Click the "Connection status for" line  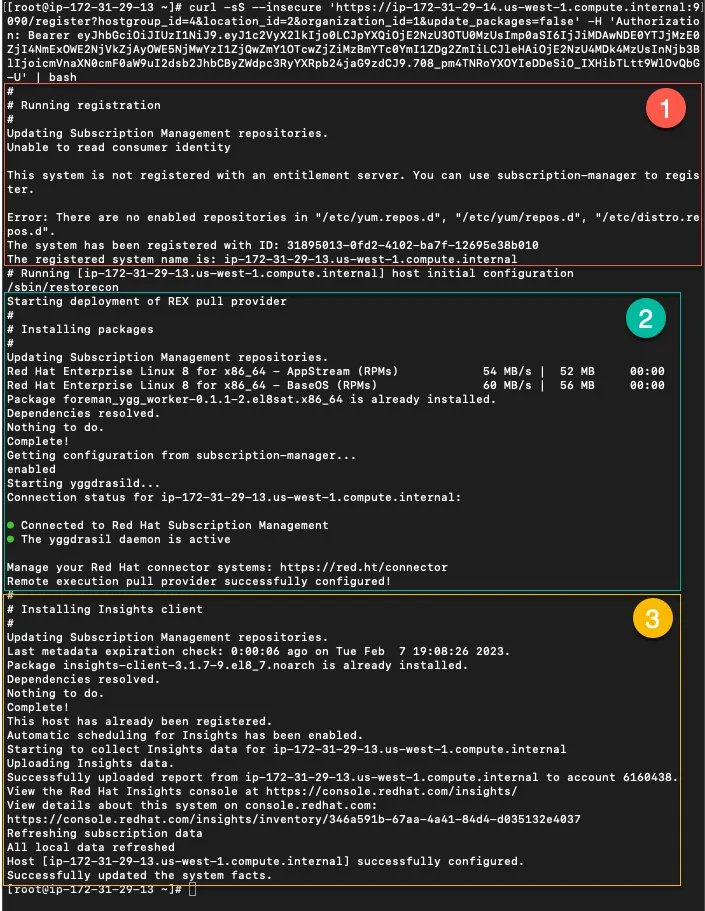pos(234,497)
